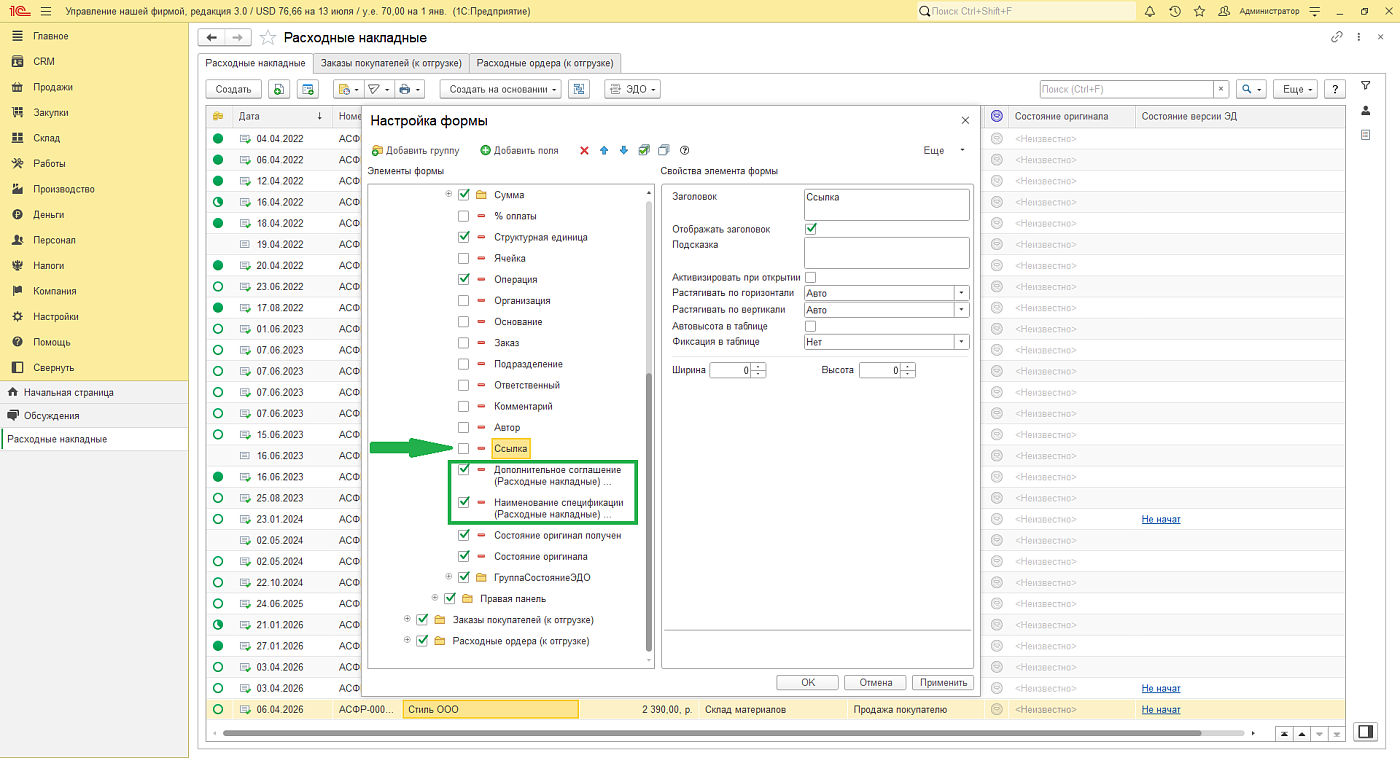Confirm the form settings with OK
This screenshot has height=758, width=1400.
click(808, 682)
